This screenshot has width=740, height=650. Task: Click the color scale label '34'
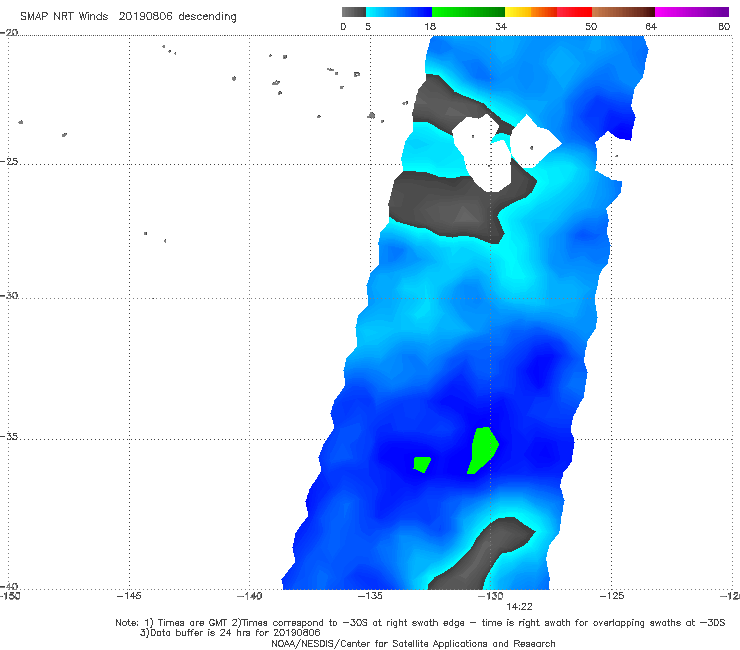click(x=501, y=27)
